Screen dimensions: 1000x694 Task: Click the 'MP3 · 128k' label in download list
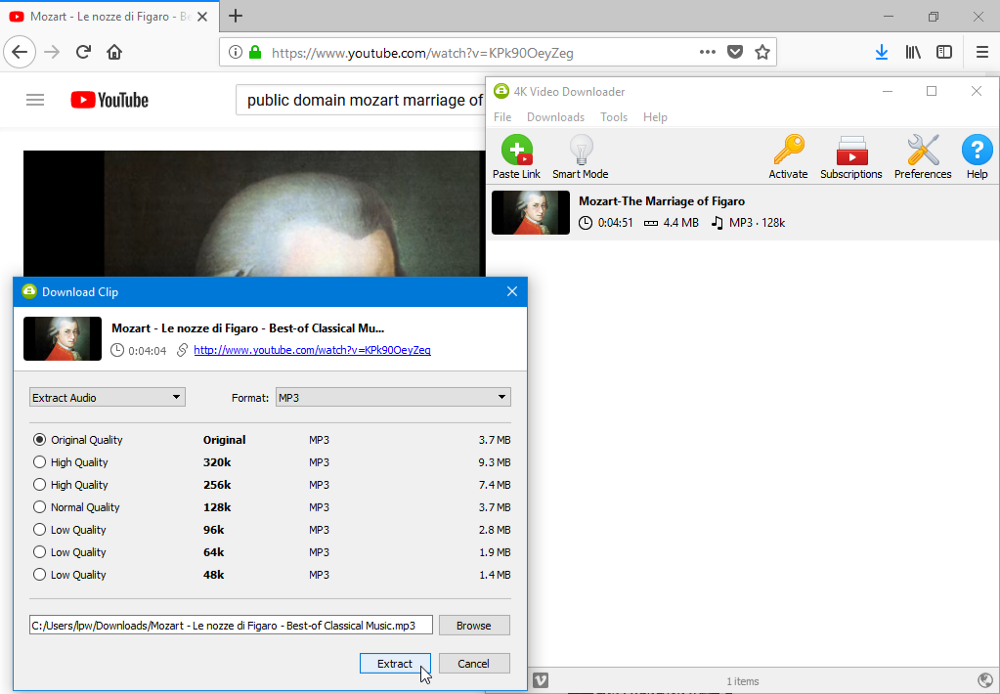757,223
